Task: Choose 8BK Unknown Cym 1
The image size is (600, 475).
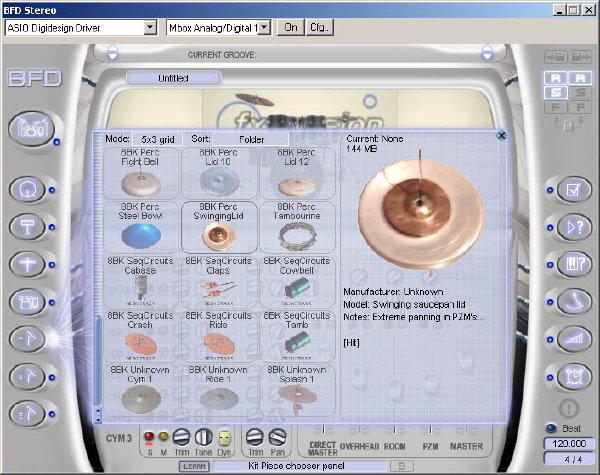Action: [141, 390]
